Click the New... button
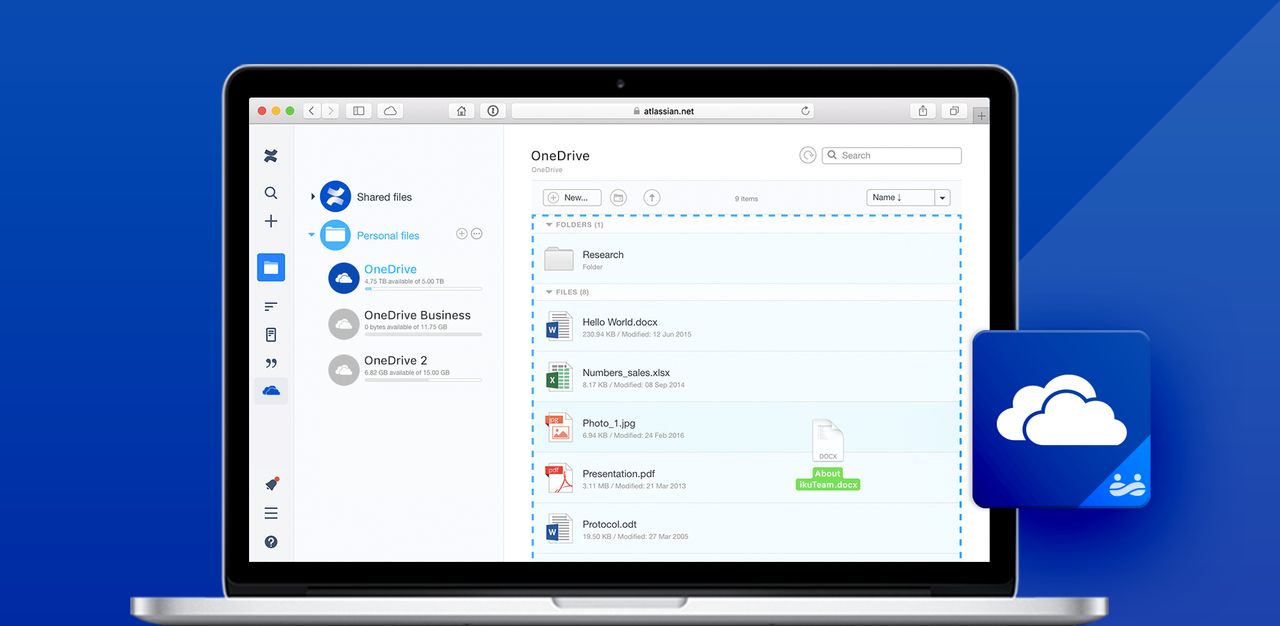1280x626 pixels. coord(572,198)
